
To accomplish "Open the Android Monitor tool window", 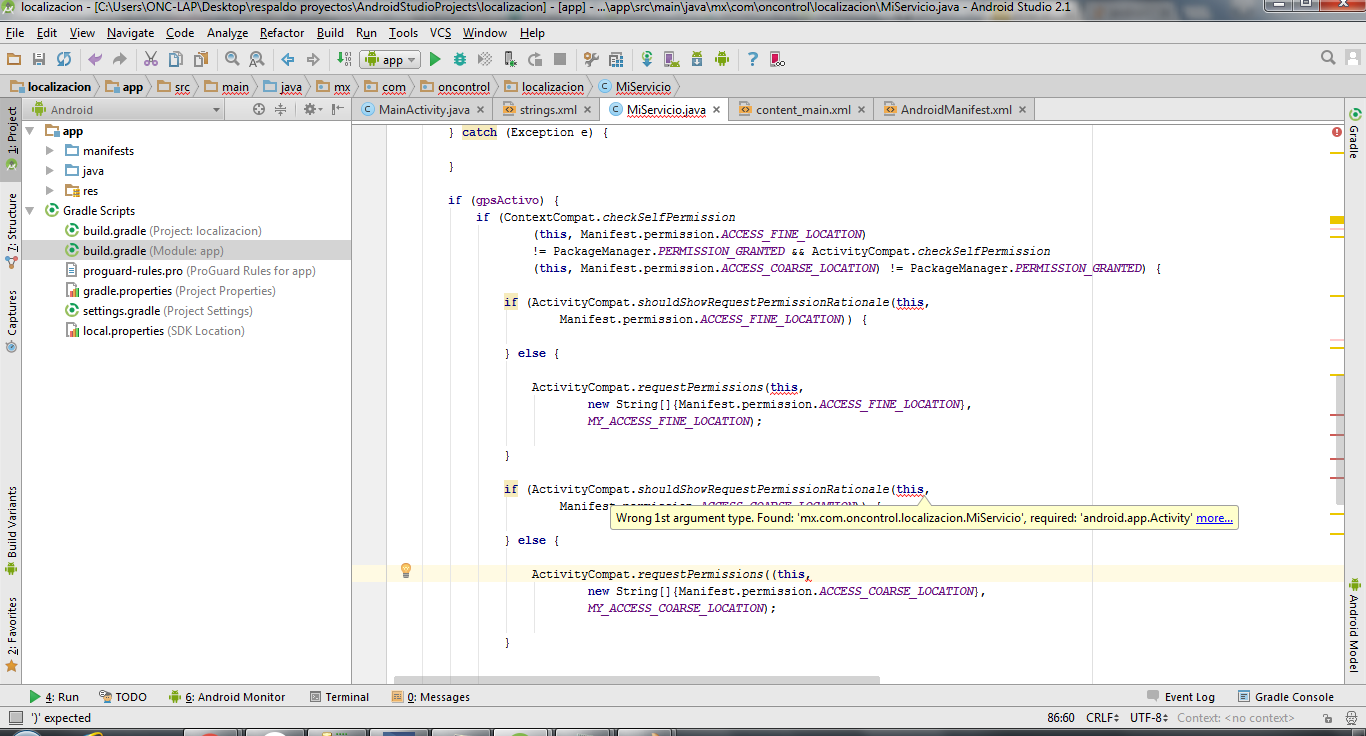I will coord(227,697).
